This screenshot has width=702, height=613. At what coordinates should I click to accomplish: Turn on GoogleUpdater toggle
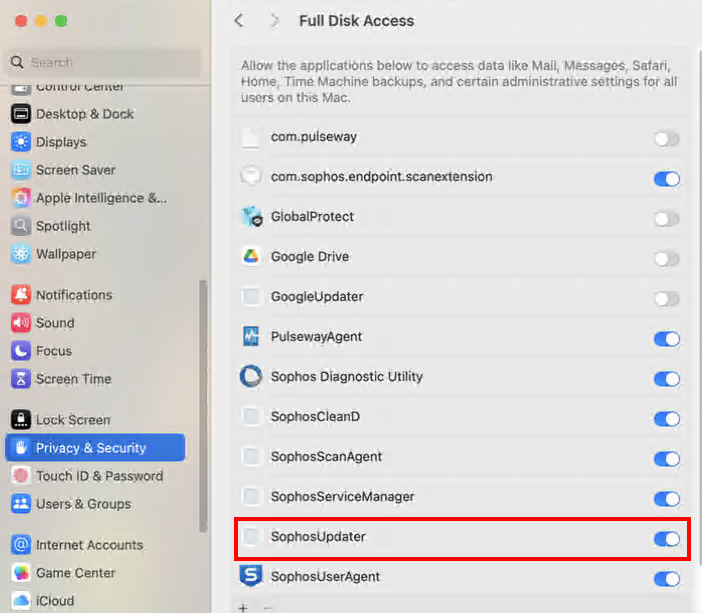tap(667, 299)
